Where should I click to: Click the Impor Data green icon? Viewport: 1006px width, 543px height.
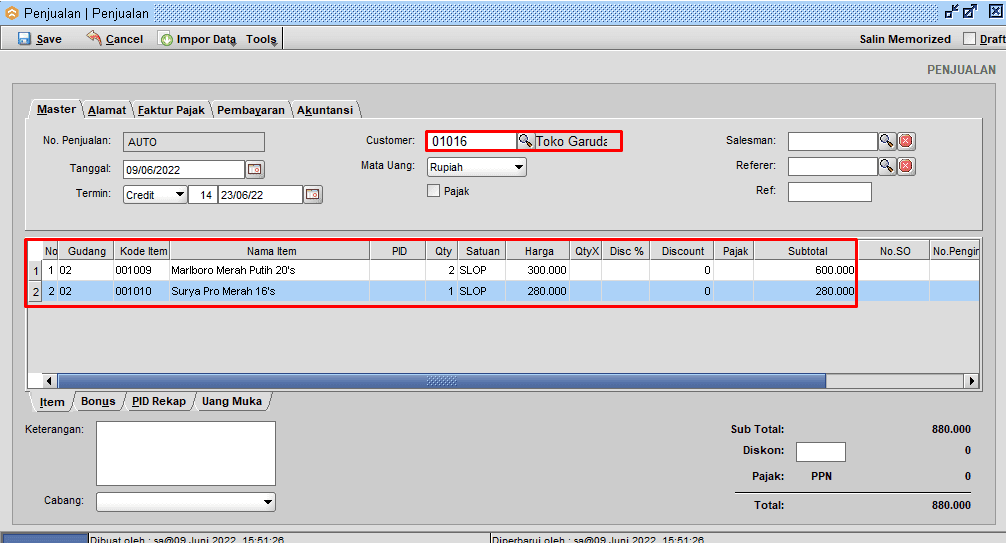pyautogui.click(x=166, y=39)
